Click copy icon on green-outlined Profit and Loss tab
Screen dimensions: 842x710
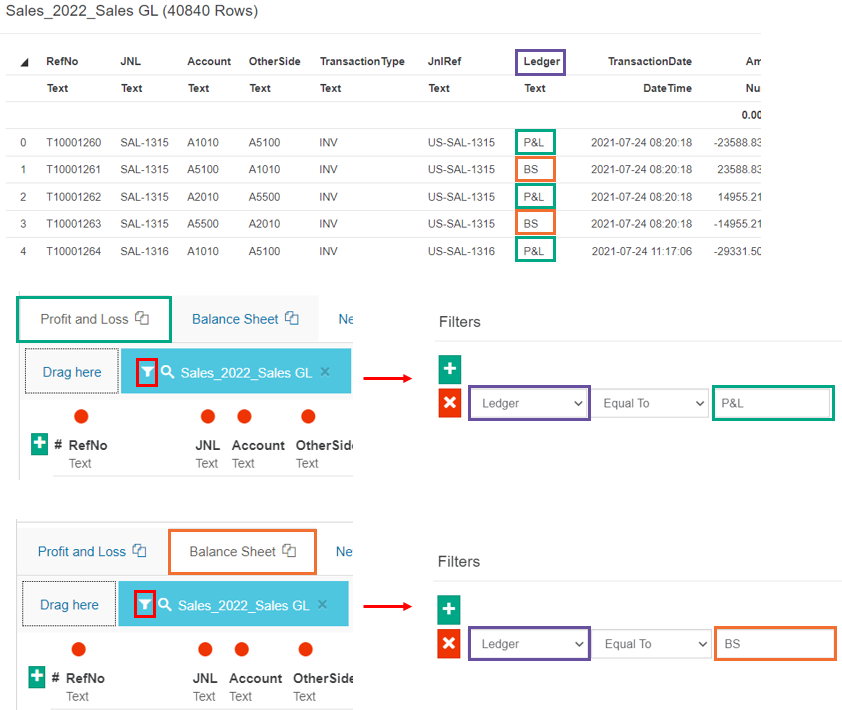click(x=142, y=319)
